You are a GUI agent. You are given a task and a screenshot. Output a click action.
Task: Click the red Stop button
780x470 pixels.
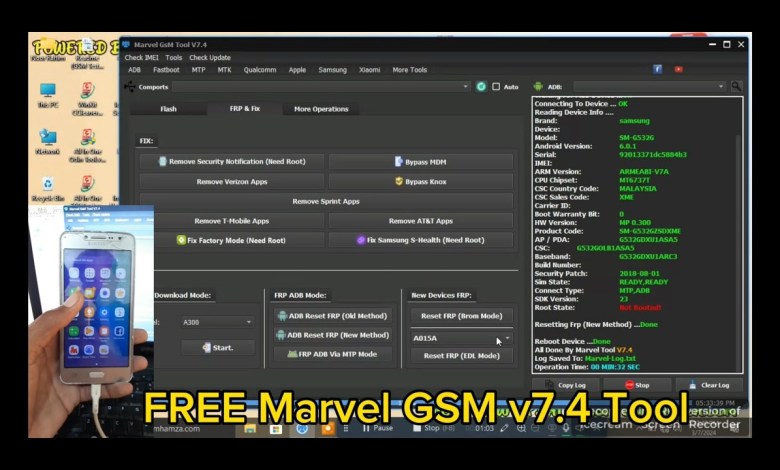click(x=637, y=385)
